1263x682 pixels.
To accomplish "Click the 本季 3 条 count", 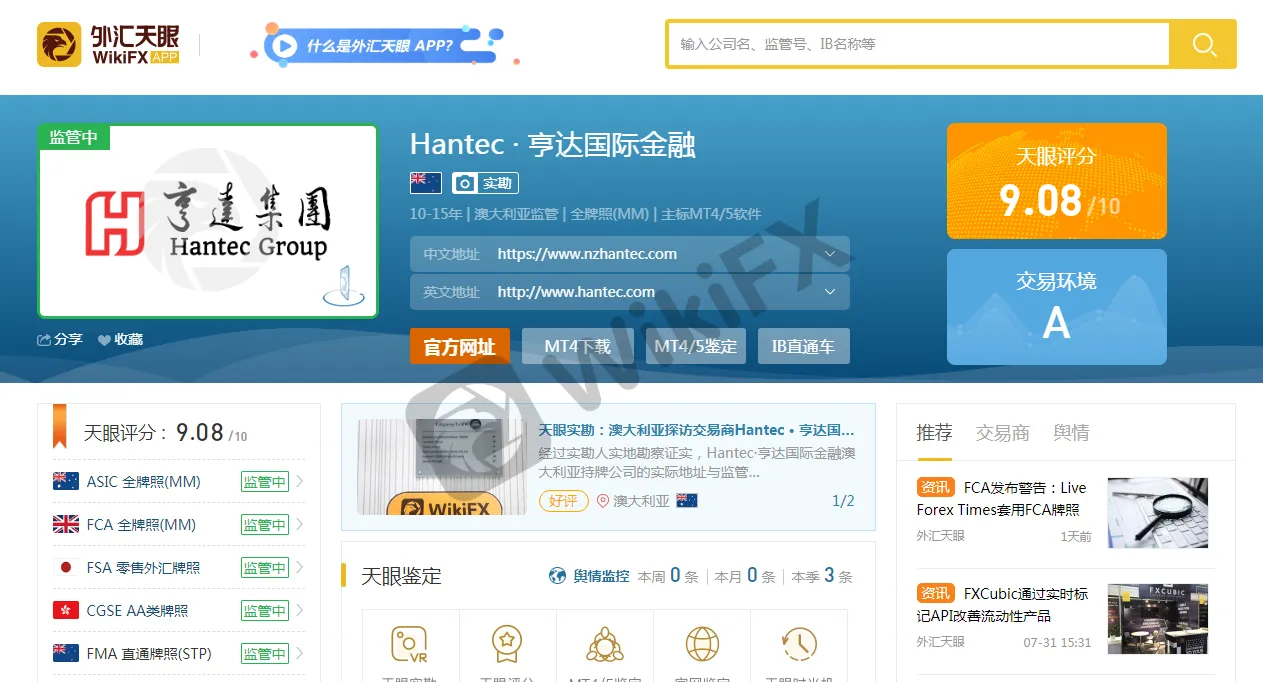I will point(822,576).
